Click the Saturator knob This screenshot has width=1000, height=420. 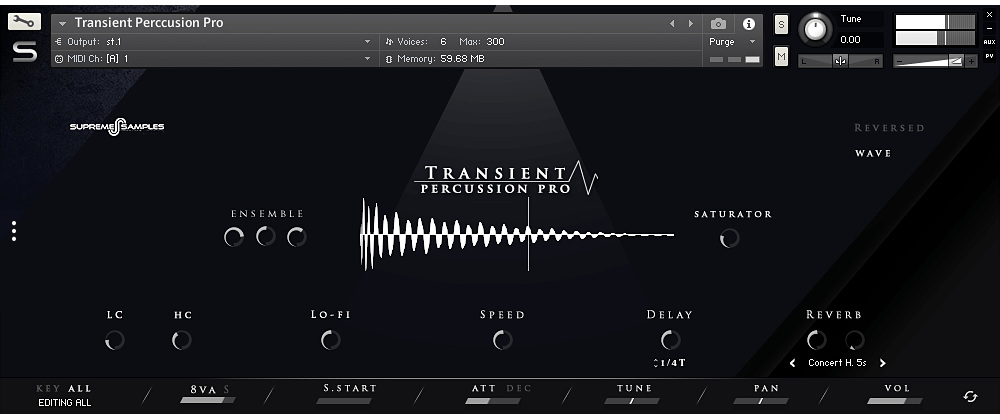(x=729, y=238)
